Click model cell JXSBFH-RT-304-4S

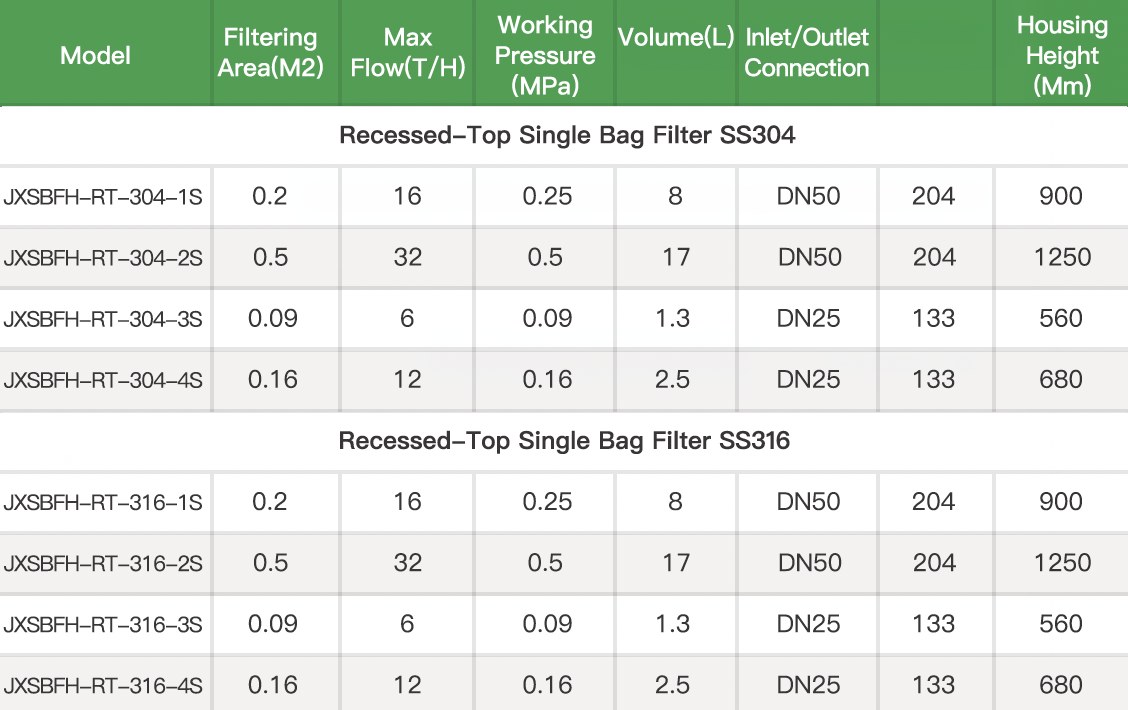103,380
